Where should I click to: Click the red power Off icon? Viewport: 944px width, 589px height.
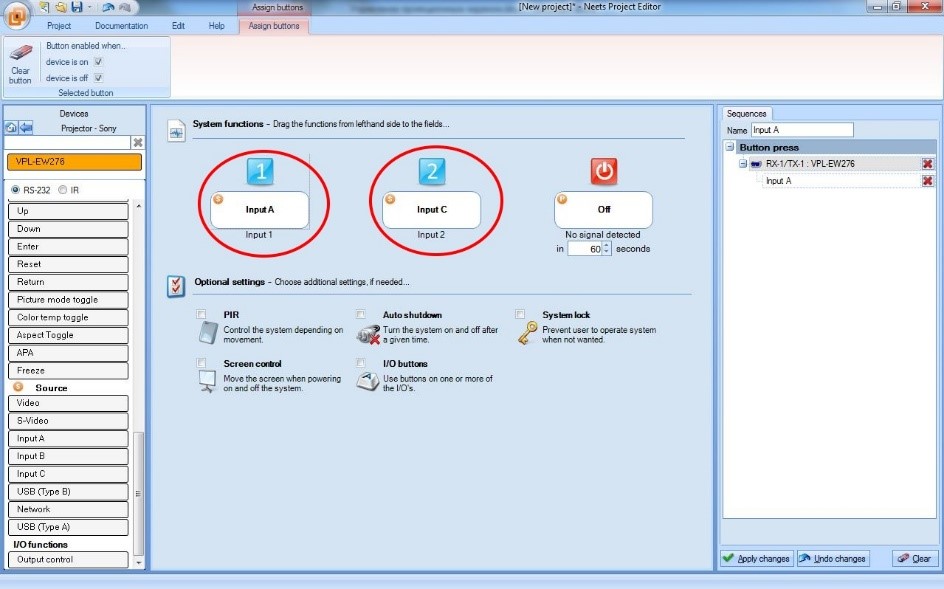[x=603, y=172]
